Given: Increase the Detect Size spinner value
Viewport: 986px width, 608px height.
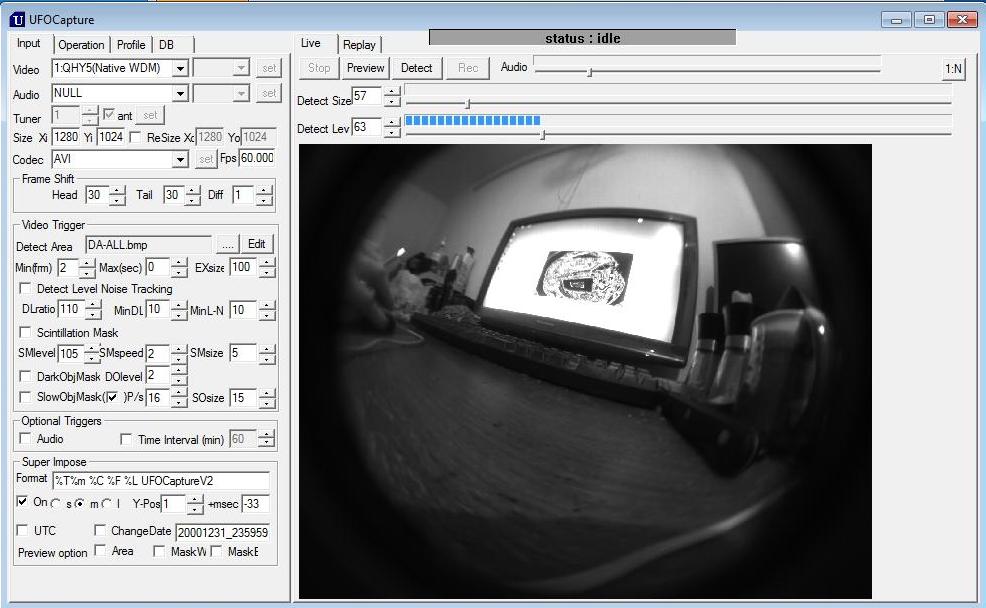Looking at the screenshot, I should click(392, 92).
